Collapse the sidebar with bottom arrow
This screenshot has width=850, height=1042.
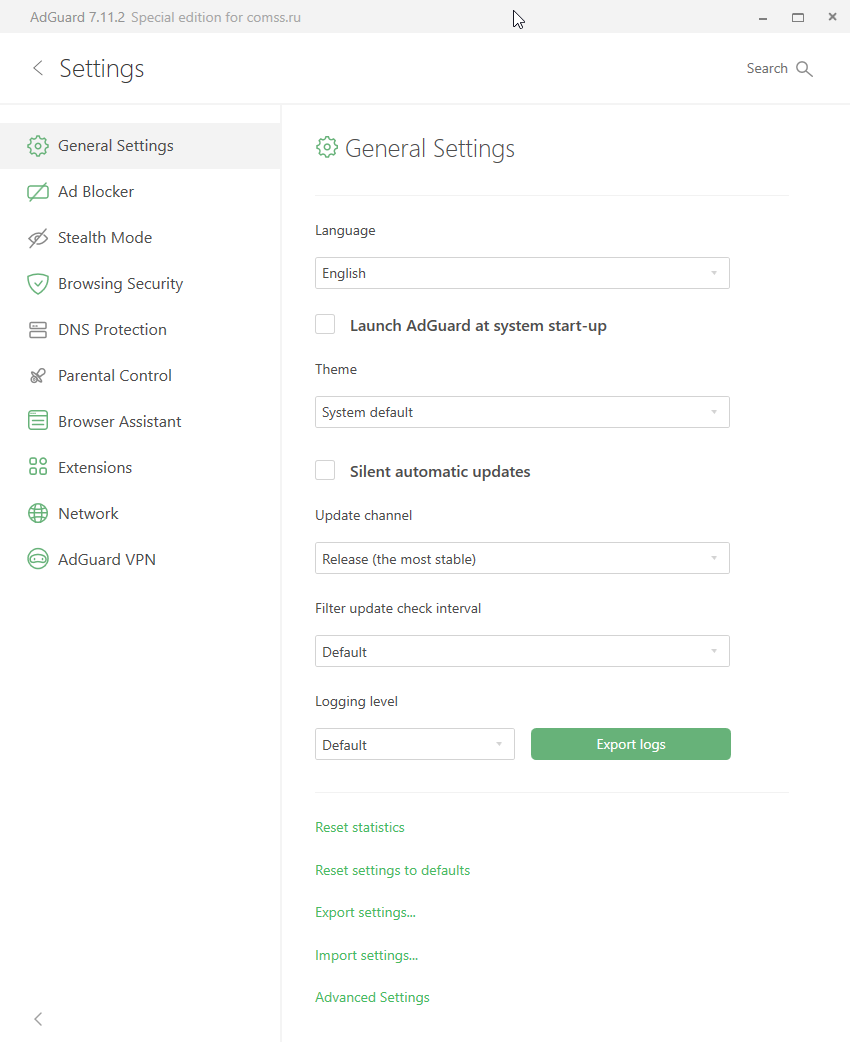[x=38, y=1019]
